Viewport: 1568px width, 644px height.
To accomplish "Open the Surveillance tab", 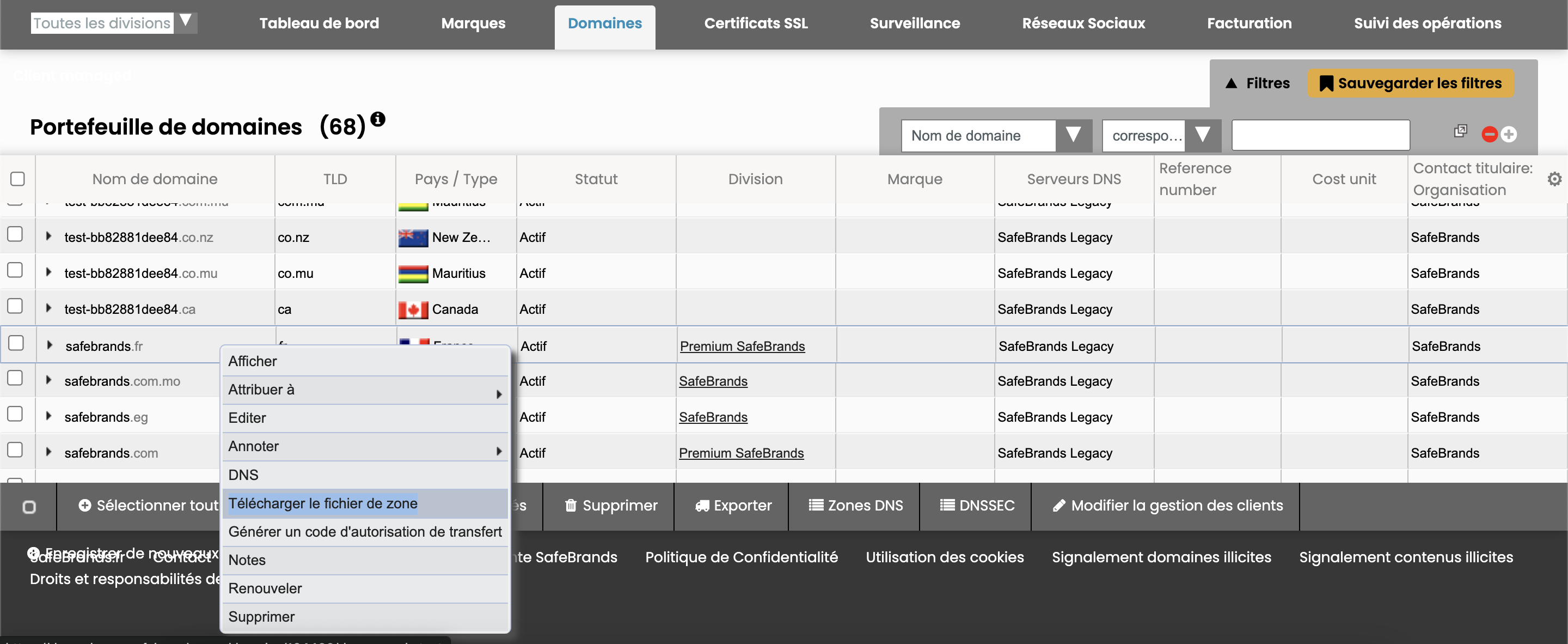I will [915, 23].
